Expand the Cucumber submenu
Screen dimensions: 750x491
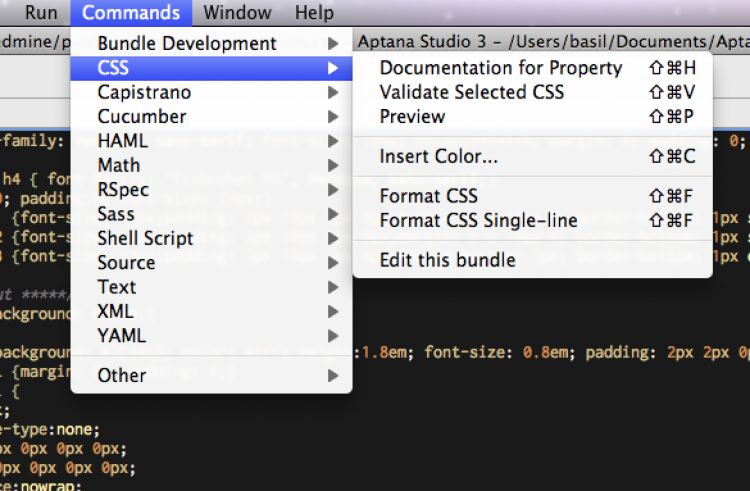142,117
